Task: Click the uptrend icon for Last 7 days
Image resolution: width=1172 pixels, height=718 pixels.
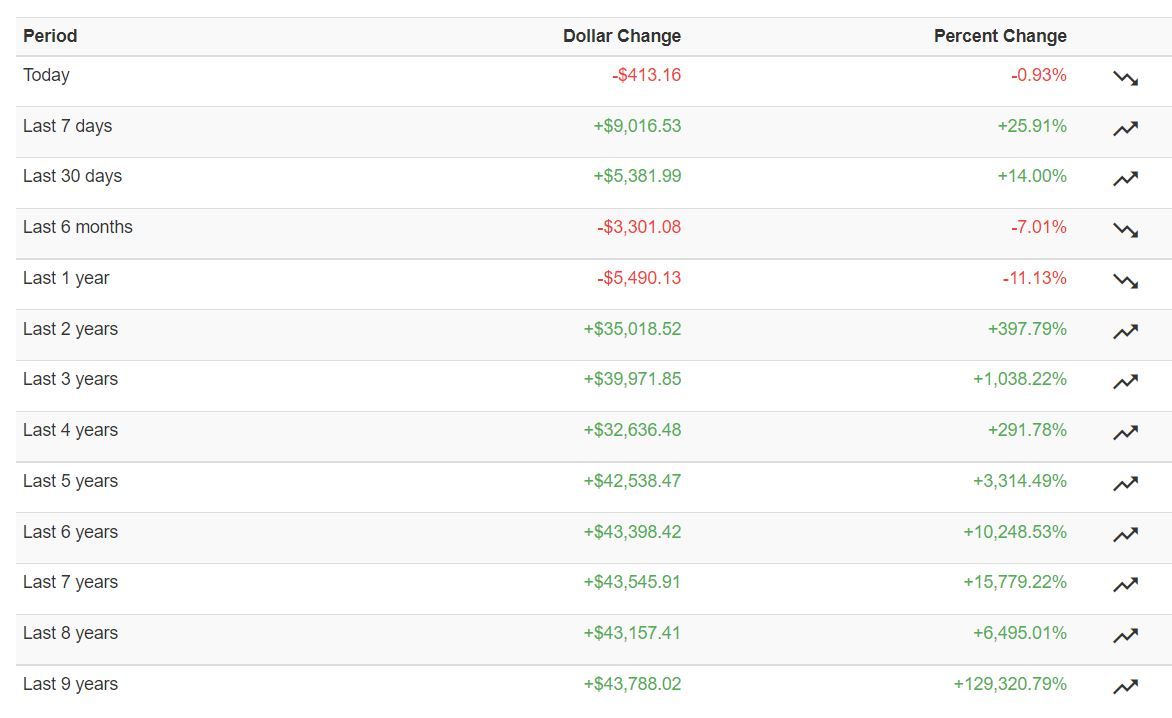Action: (1125, 128)
